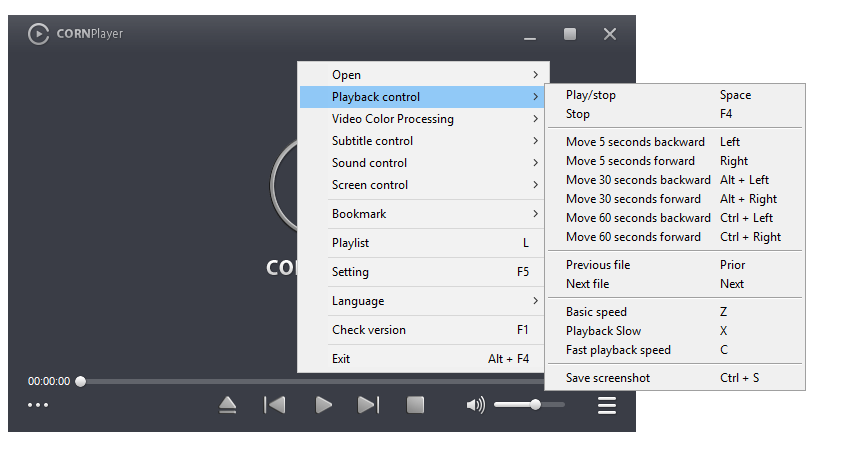The height and width of the screenshot is (461, 843).
Task: Open the hamburger menu icon
Action: 606,405
